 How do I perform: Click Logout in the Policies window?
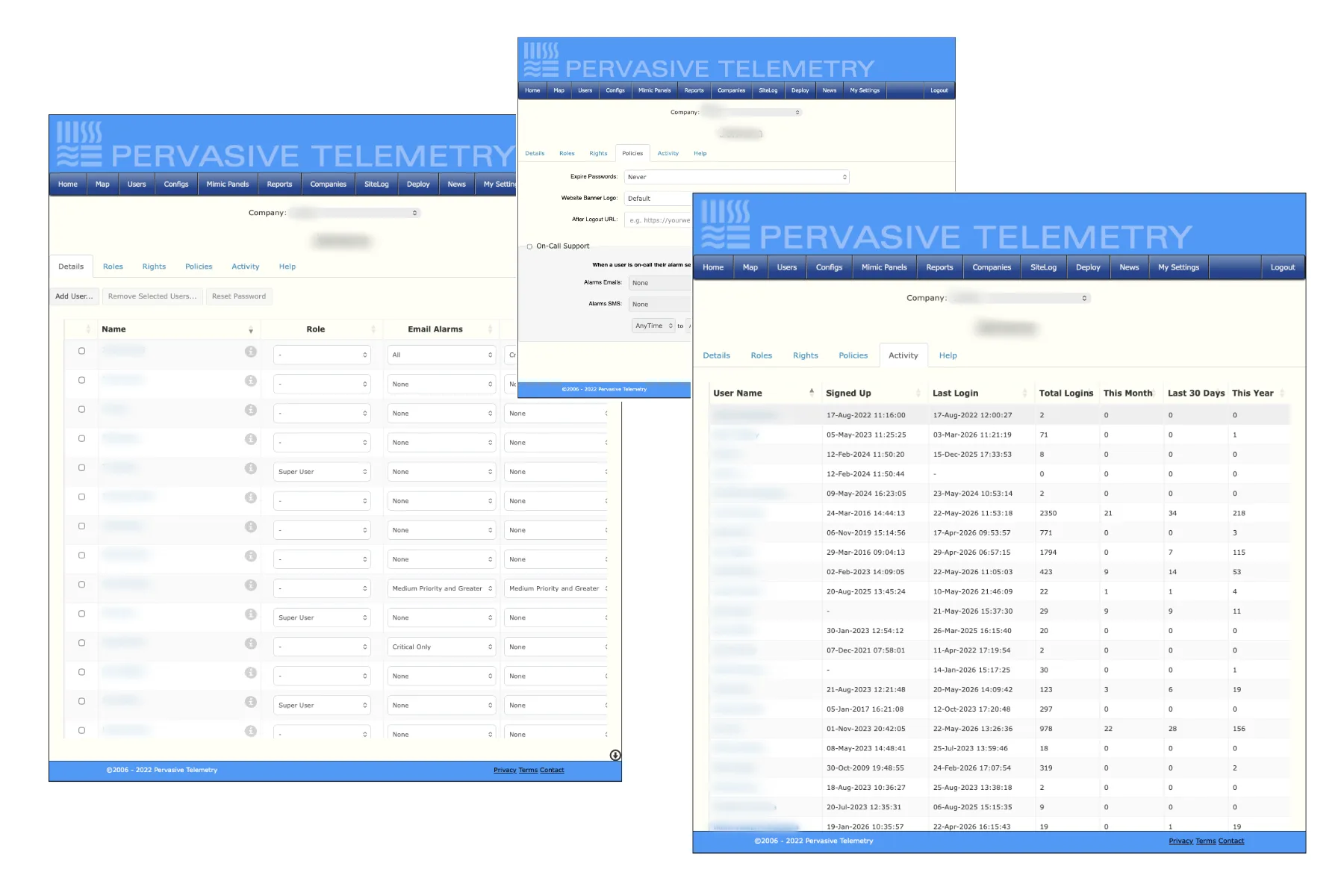[939, 90]
